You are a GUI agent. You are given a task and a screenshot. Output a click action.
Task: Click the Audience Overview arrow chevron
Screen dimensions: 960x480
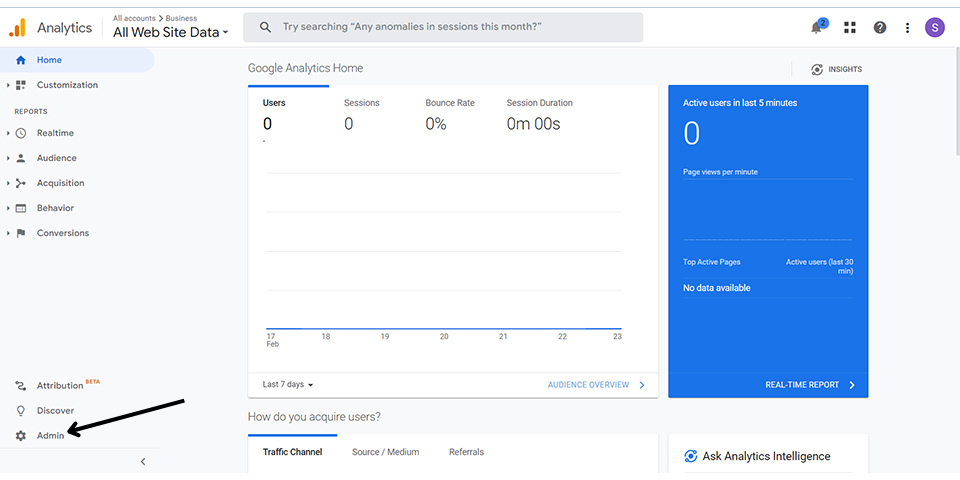[642, 385]
